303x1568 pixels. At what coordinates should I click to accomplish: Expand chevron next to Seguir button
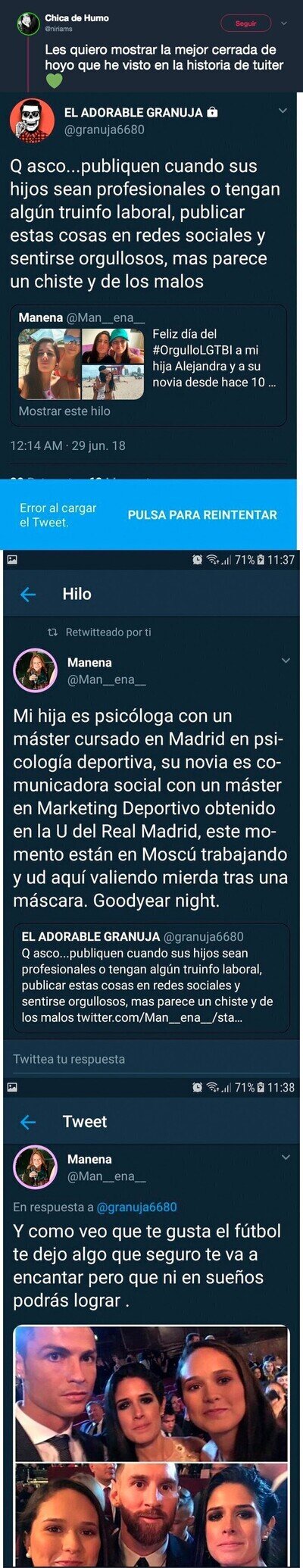[x=284, y=23]
